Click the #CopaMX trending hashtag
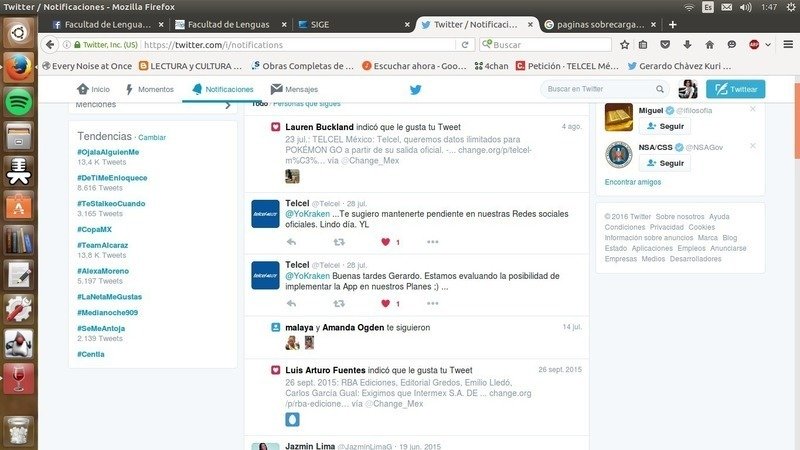 [x=96, y=228]
